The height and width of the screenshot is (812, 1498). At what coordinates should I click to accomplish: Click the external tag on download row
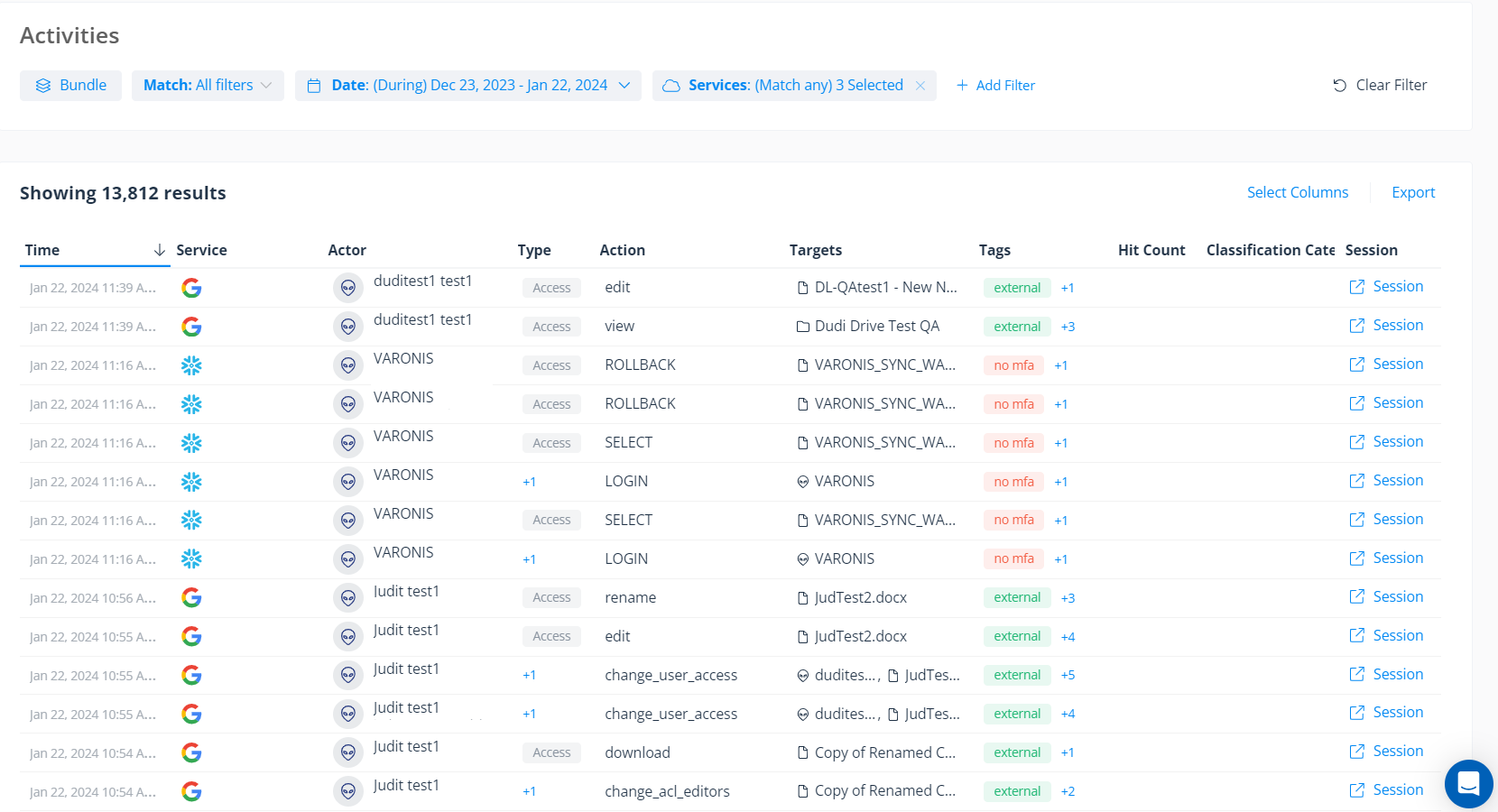coord(1017,752)
